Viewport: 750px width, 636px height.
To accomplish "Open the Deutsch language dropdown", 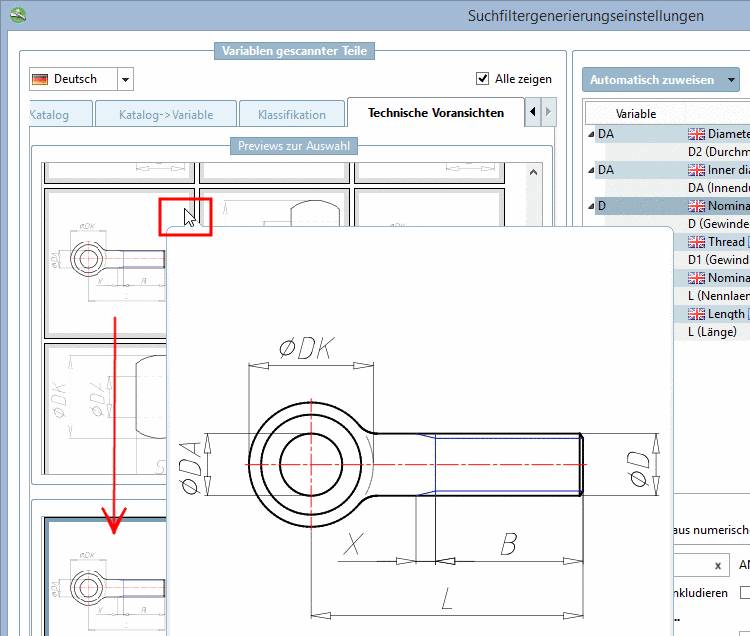I will coord(125,79).
